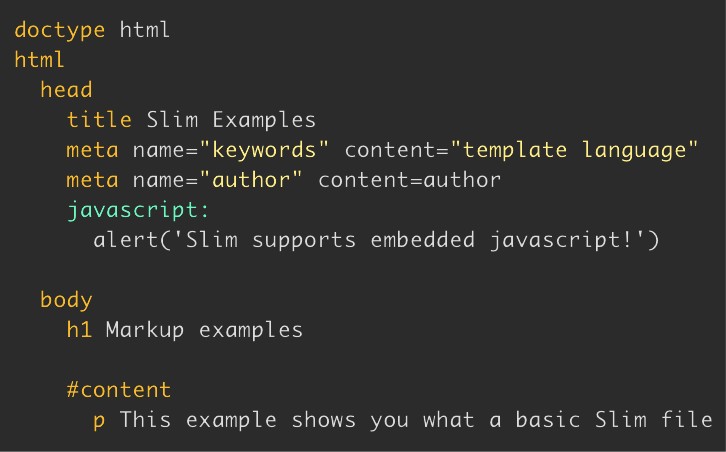Click the body tag
Screen dimensions: 726x452
pyautogui.click(x=66, y=301)
